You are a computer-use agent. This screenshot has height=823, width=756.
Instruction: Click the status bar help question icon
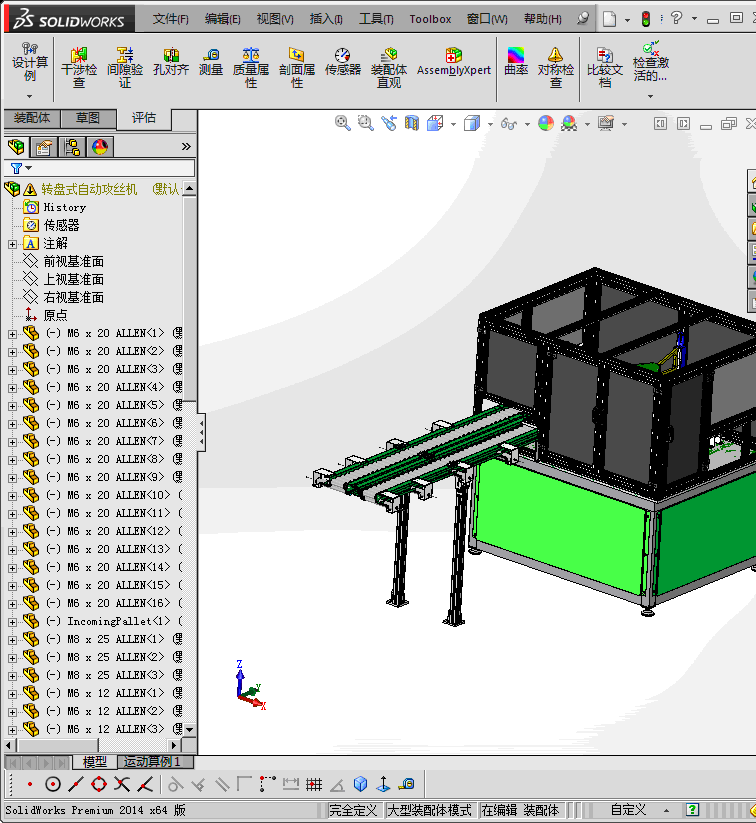pos(692,810)
